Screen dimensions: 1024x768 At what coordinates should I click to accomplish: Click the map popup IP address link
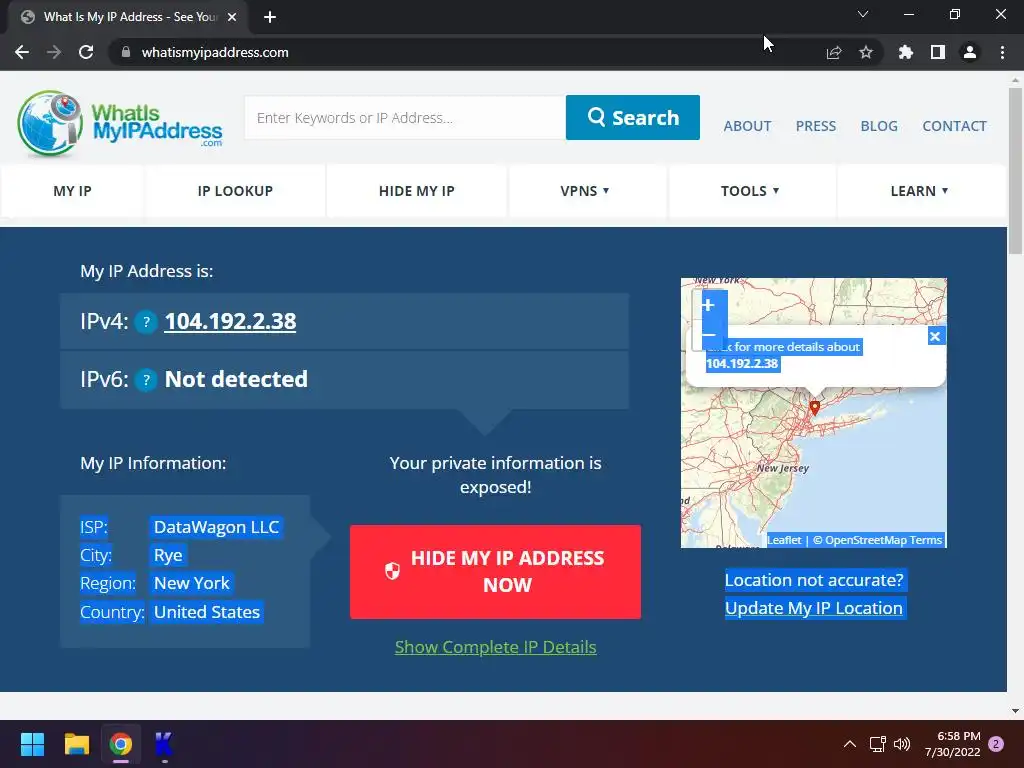click(x=742, y=364)
